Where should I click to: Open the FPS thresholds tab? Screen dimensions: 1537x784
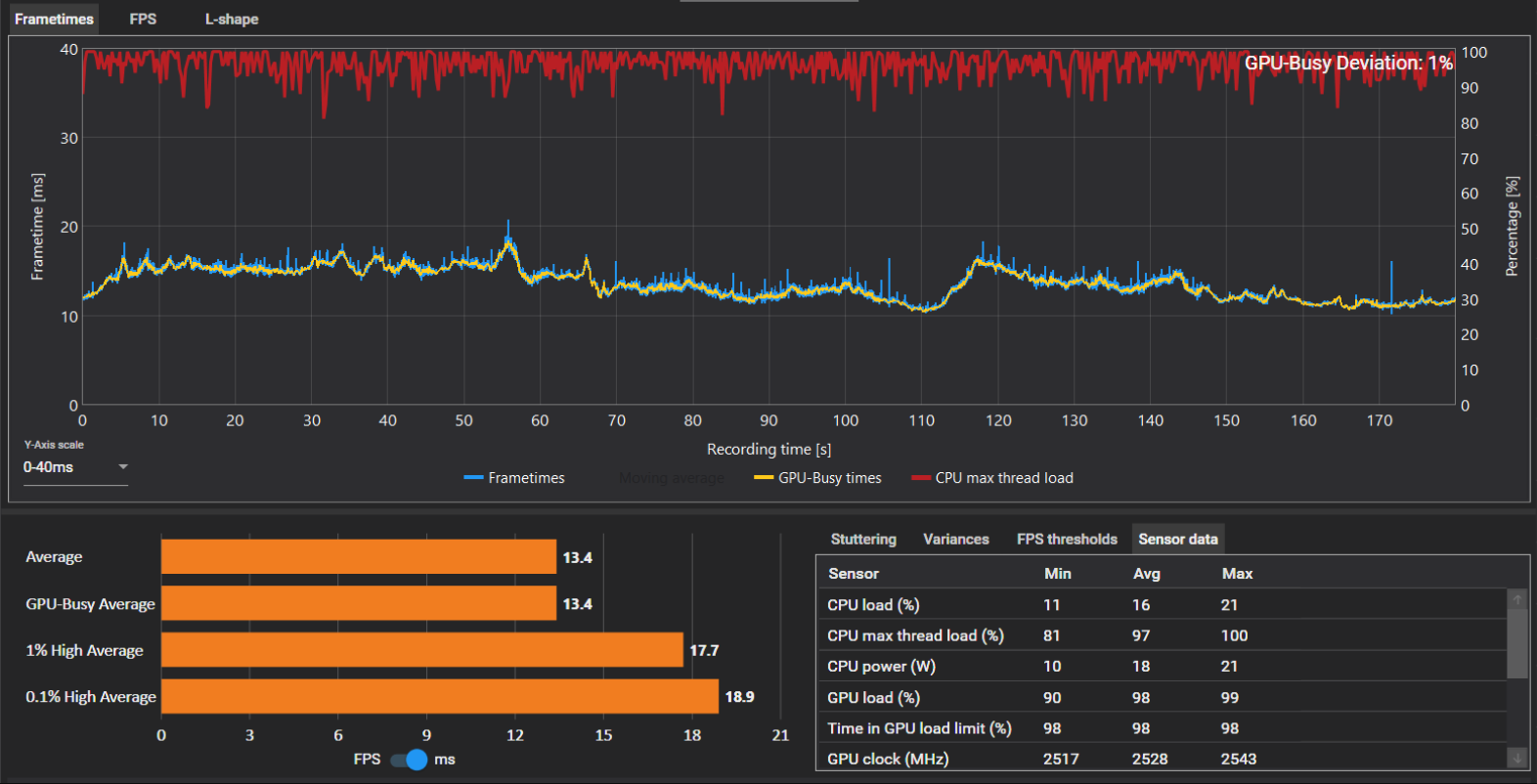tap(1067, 539)
